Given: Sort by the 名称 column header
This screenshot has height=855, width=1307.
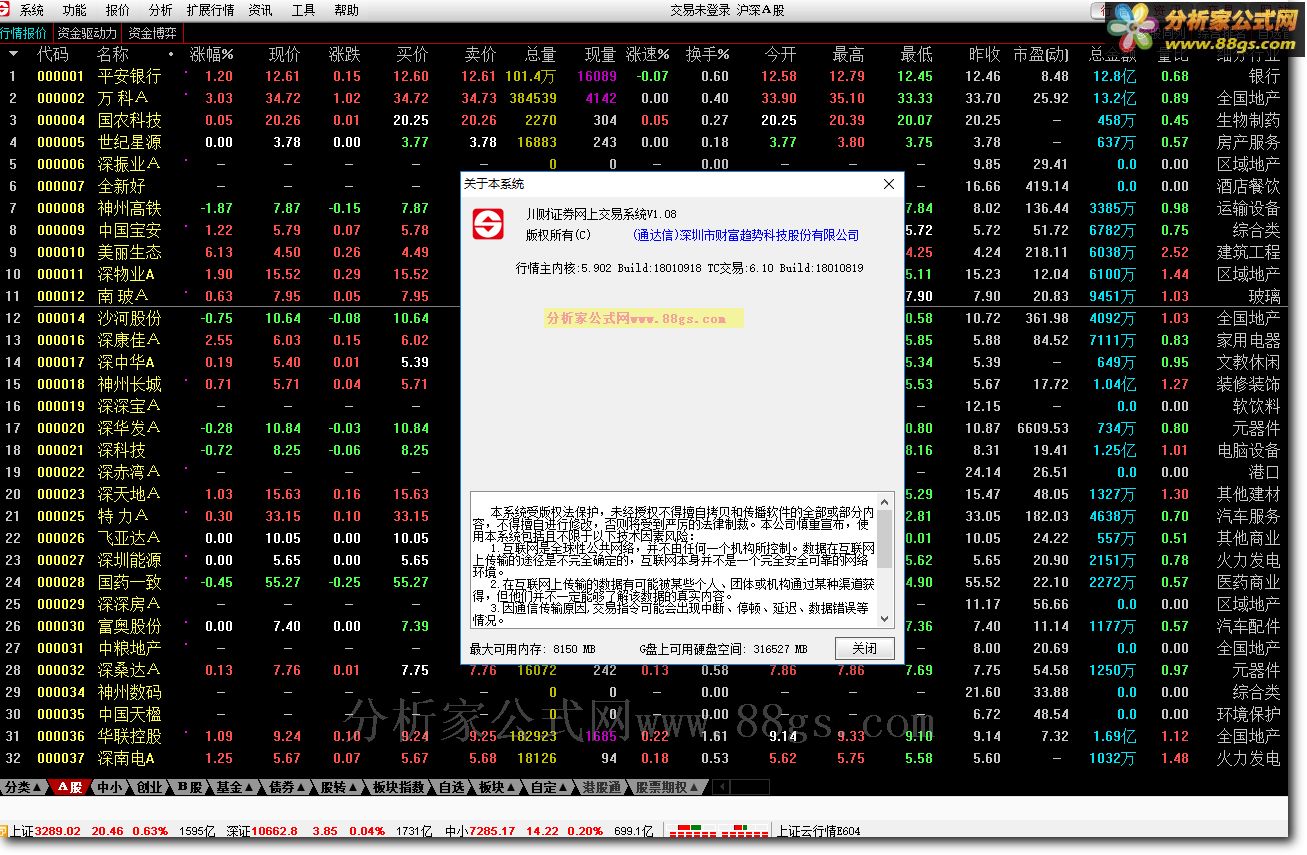Looking at the screenshot, I should [113, 54].
